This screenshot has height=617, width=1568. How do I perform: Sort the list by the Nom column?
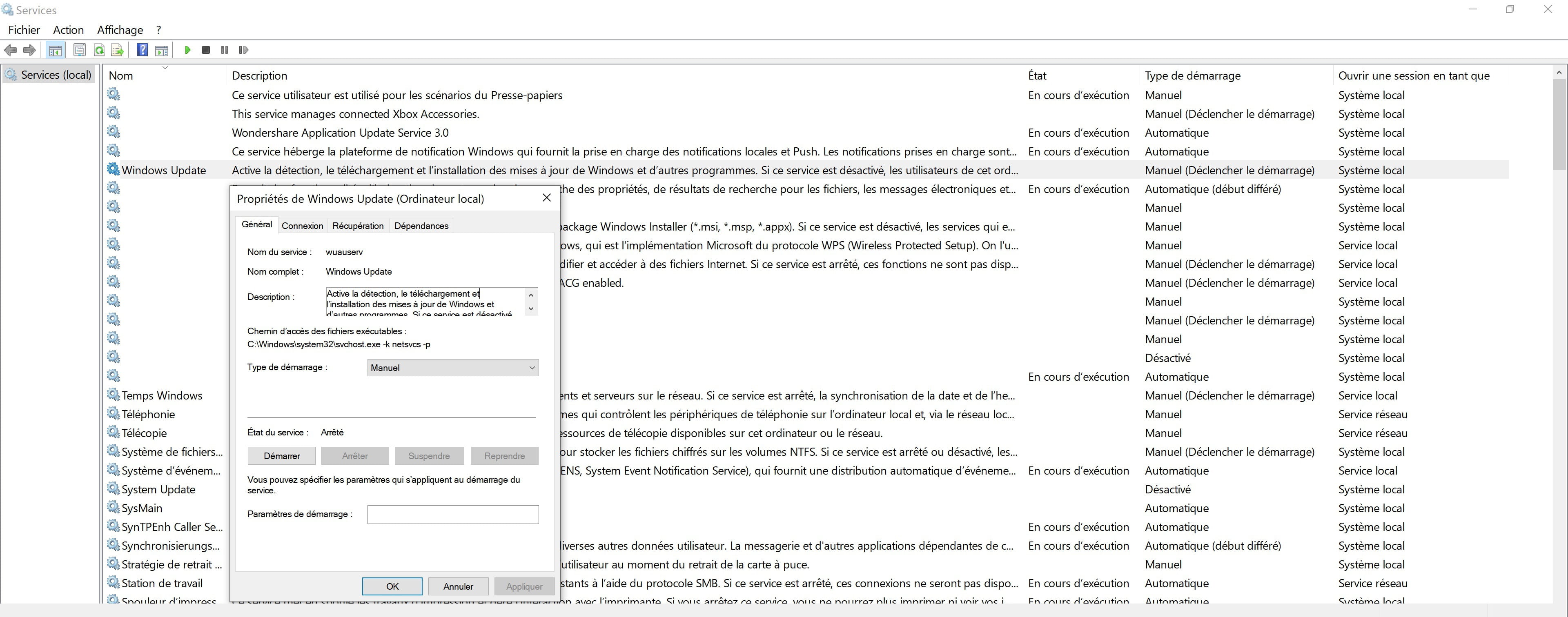click(x=164, y=75)
